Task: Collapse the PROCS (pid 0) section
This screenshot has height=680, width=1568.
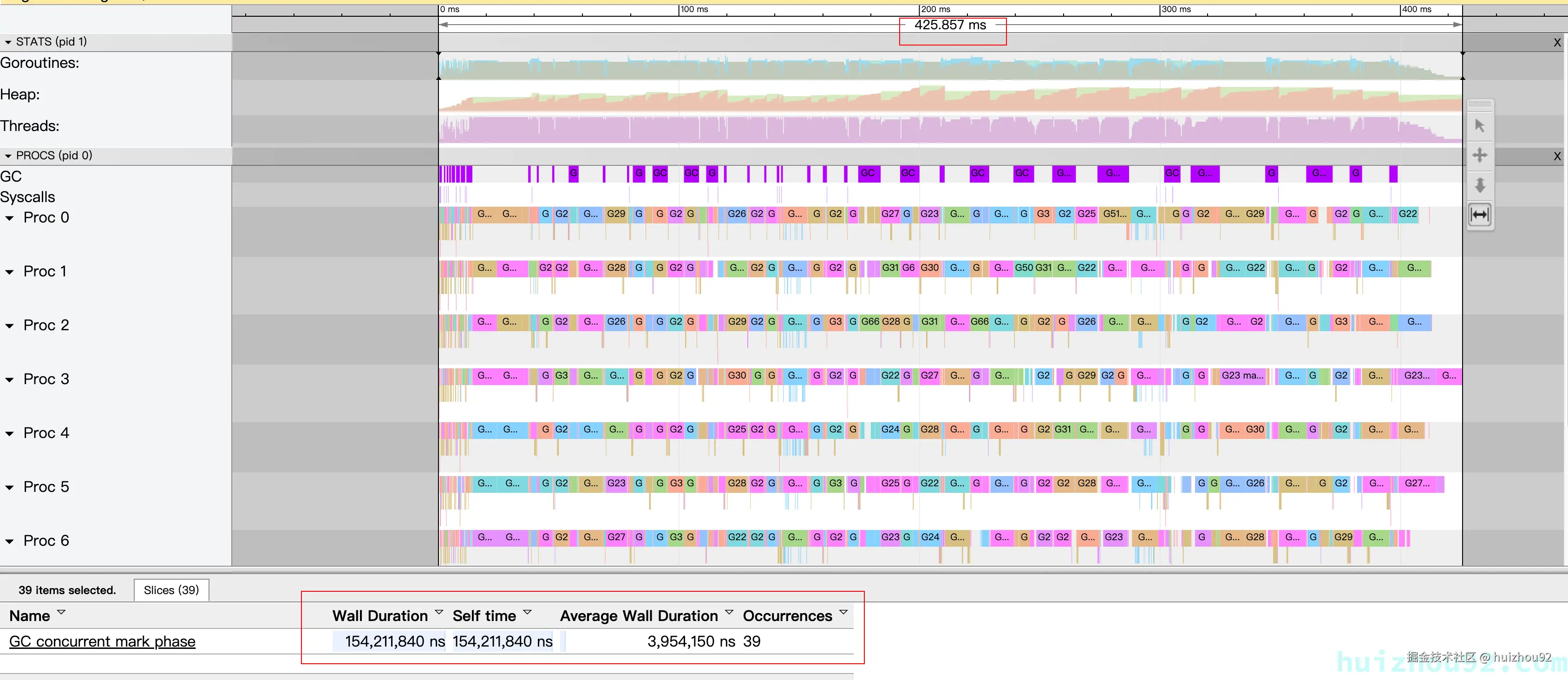Action: click(8, 156)
